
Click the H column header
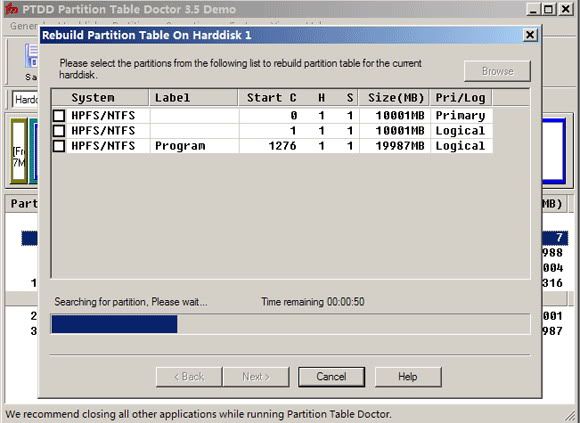tap(321, 98)
